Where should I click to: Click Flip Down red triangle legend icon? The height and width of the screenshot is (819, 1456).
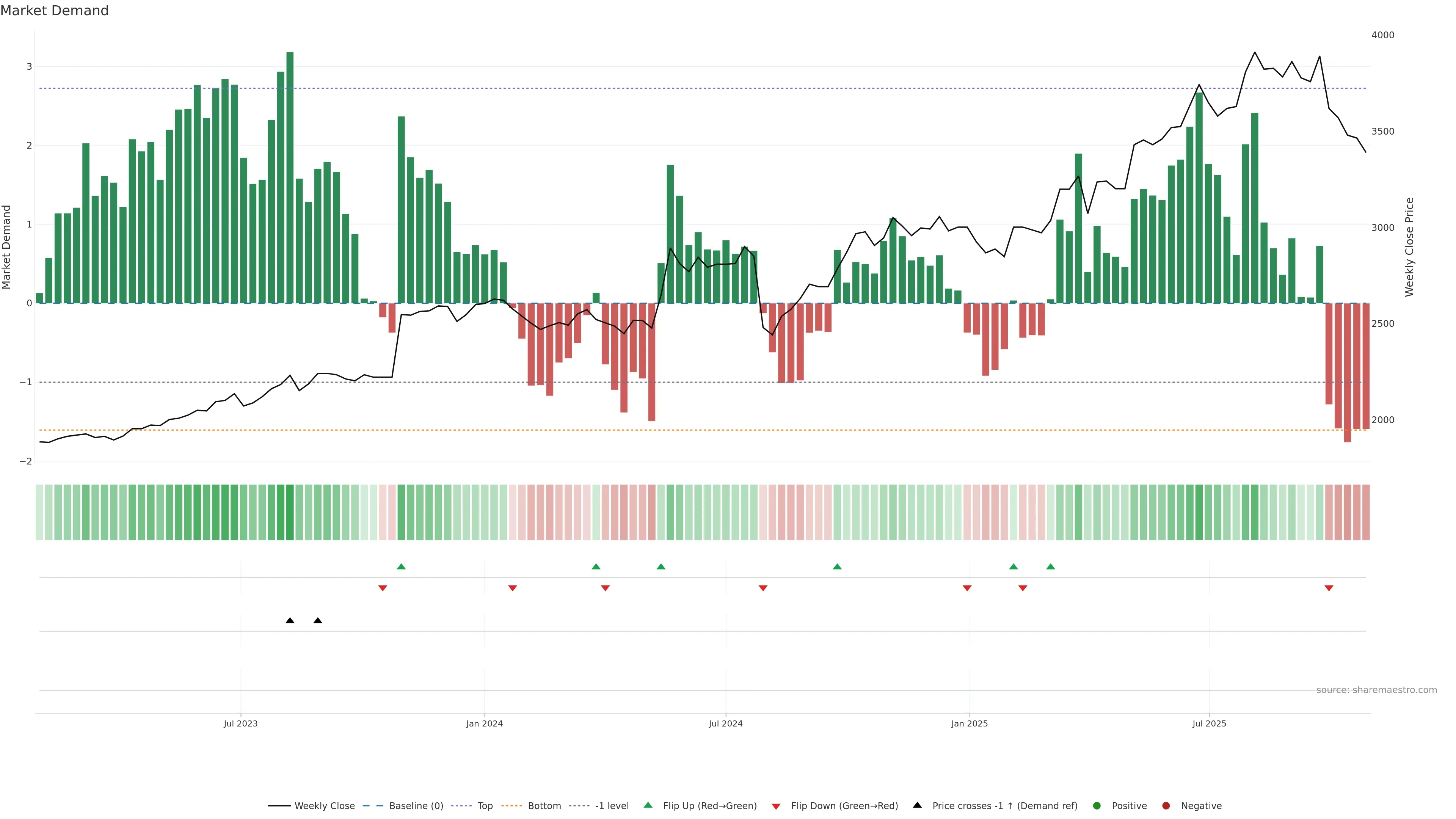point(776,806)
